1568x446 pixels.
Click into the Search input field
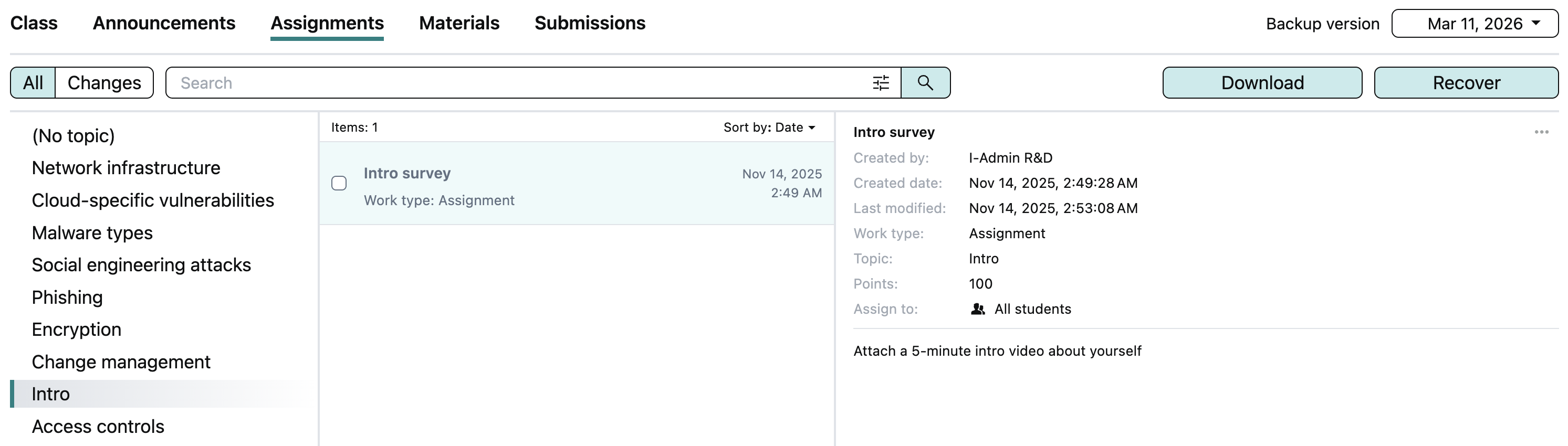517,83
